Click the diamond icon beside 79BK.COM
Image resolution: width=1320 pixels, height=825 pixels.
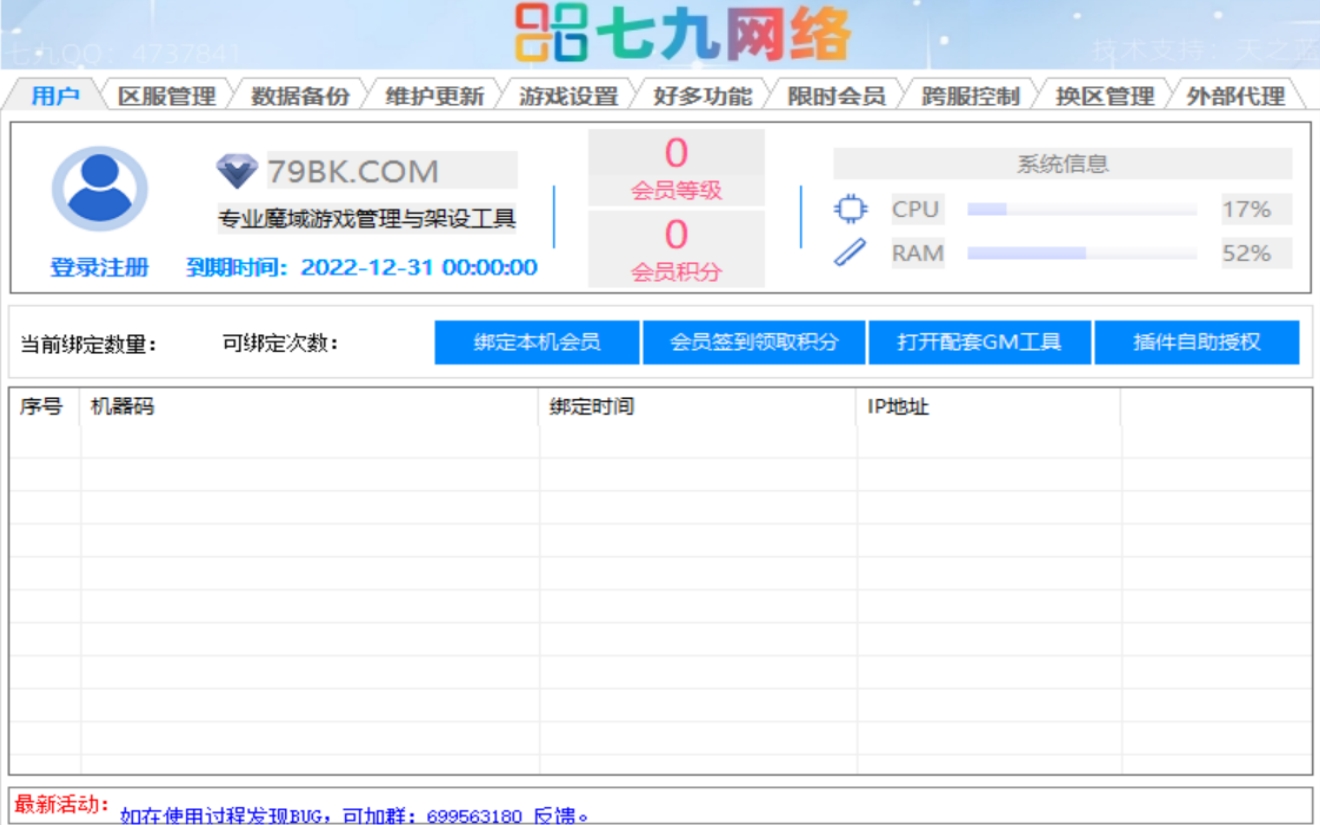(237, 171)
